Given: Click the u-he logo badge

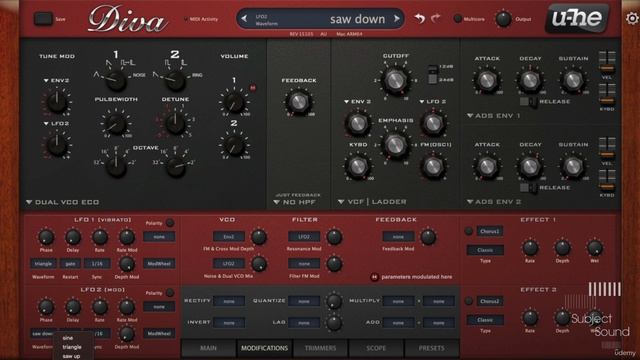Looking at the screenshot, I should pos(577,18).
